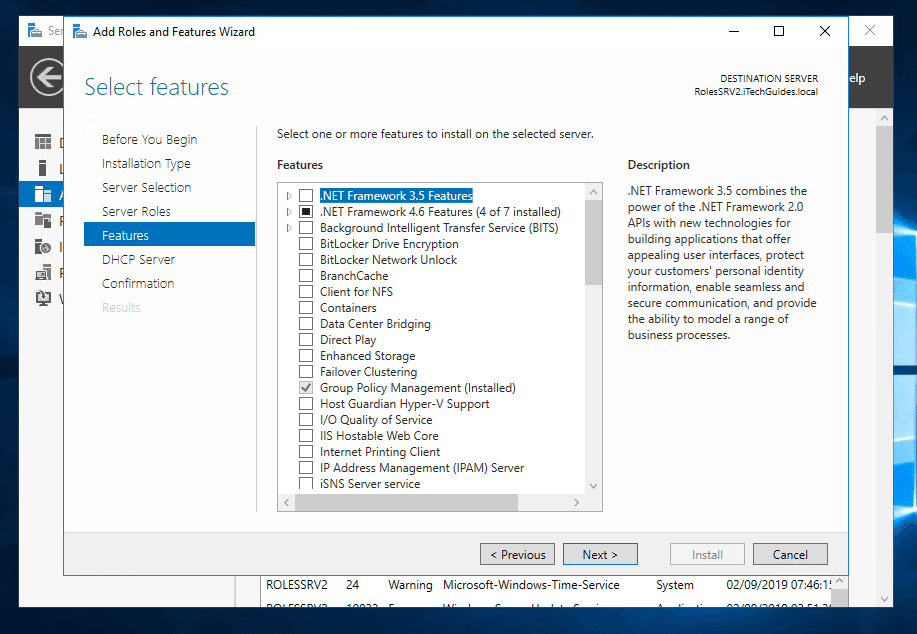Click features list scroll down arrow
Image resolution: width=917 pixels, height=634 pixels.
(593, 486)
